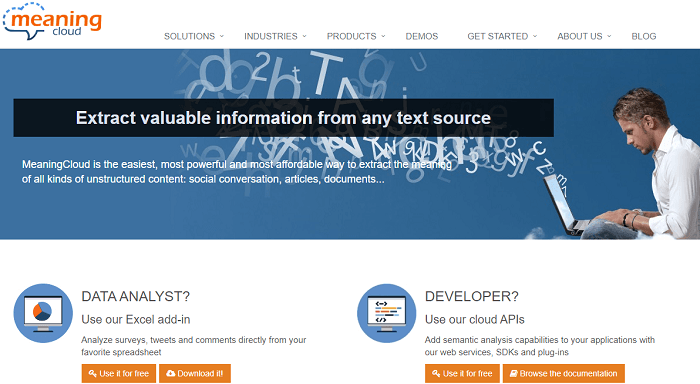Expand the About Us dropdown chevron
This screenshot has width=700, height=384.
(609, 36)
